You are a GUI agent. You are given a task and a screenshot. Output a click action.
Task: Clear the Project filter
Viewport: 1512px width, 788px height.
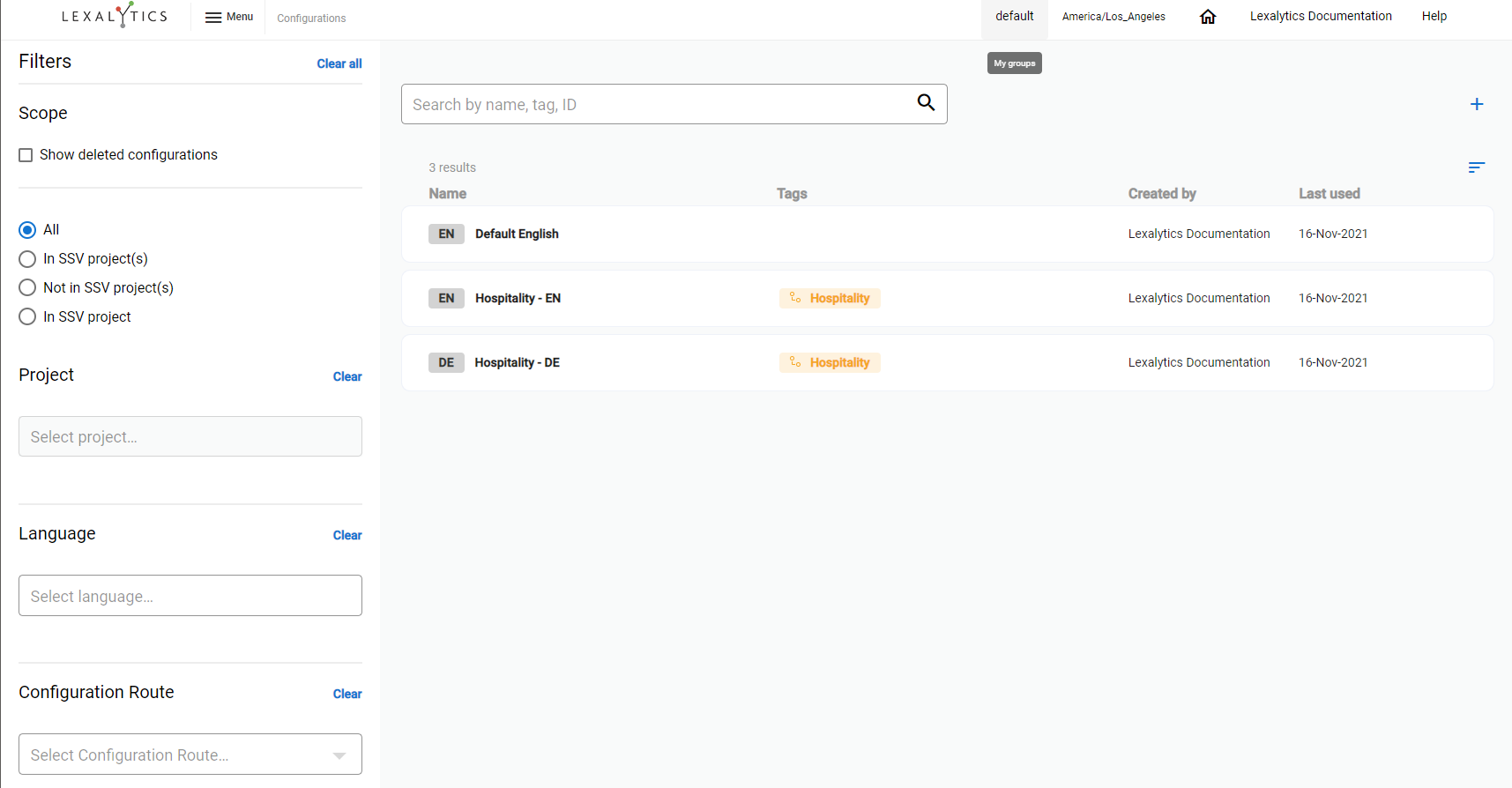(347, 376)
